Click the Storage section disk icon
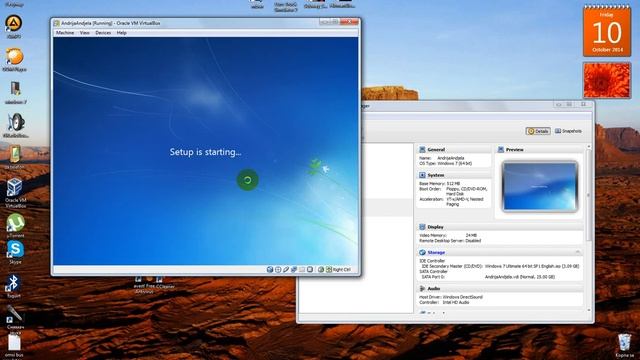Image resolution: width=640 pixels, height=360 pixels. pyautogui.click(x=422, y=253)
